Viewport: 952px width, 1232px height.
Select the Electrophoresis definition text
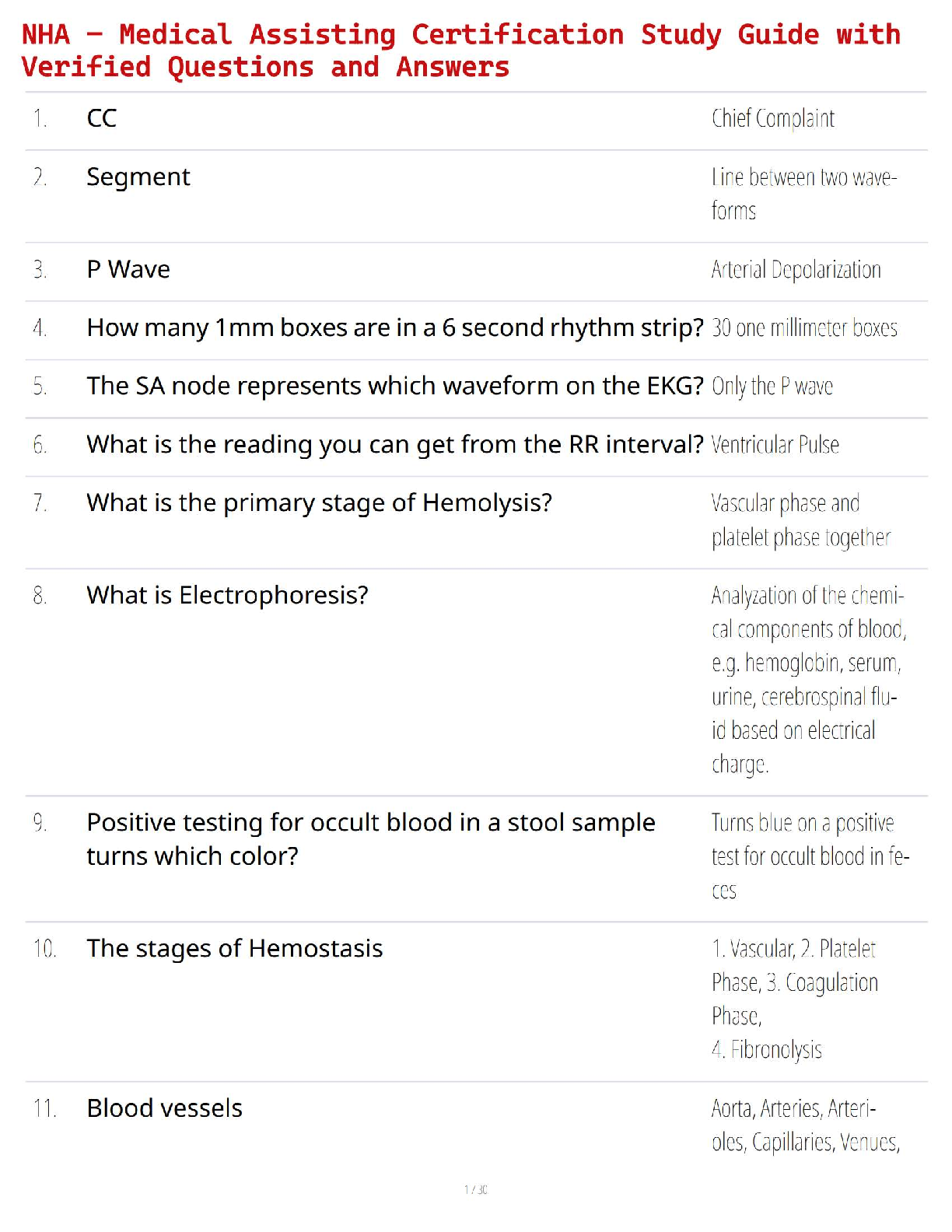point(807,680)
